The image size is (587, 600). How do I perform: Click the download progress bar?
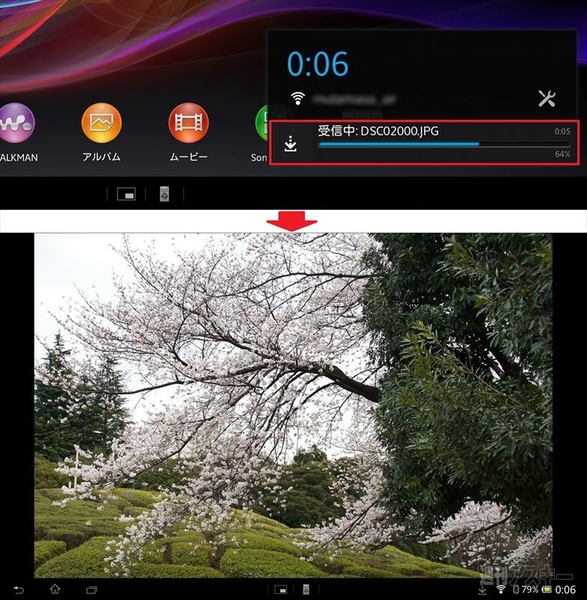(x=444, y=145)
